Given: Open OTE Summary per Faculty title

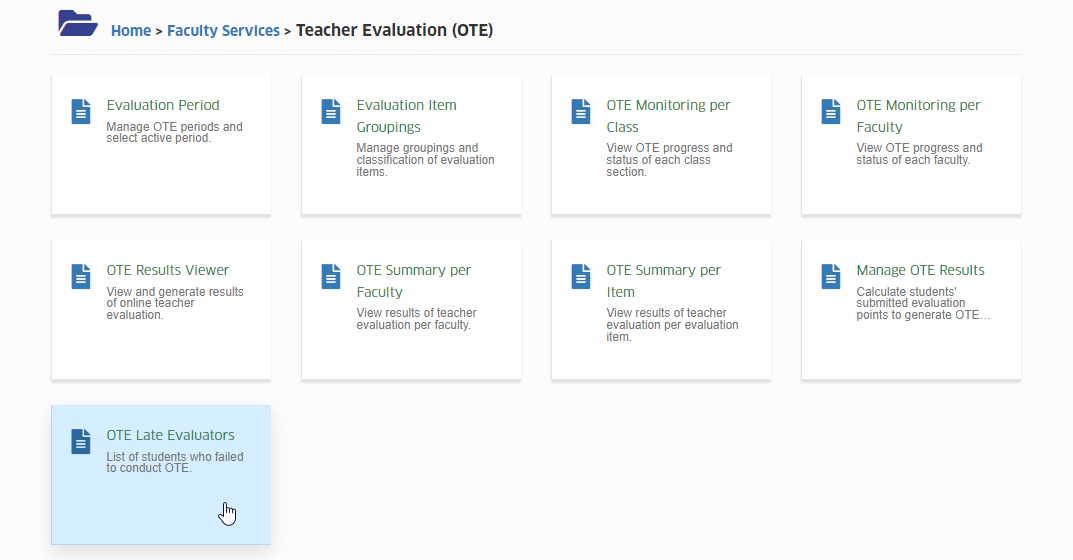Looking at the screenshot, I should click(413, 281).
